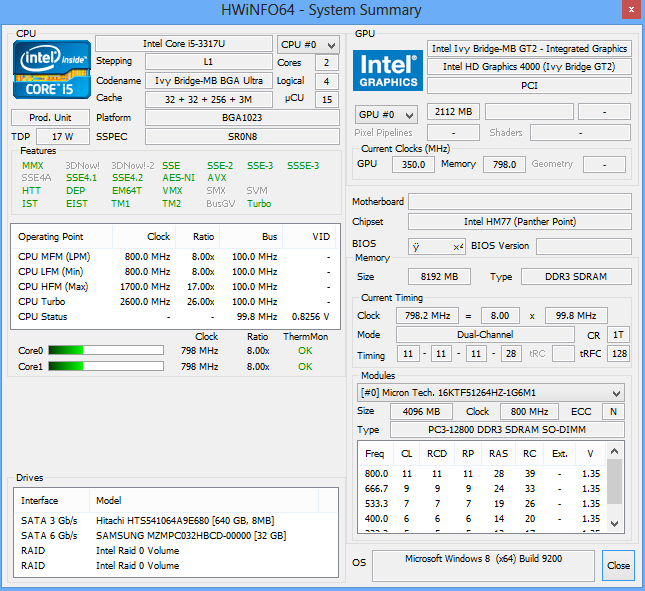Click the module Clock 800 MHz field
Viewport: 645px width, 591px height.
click(529, 412)
